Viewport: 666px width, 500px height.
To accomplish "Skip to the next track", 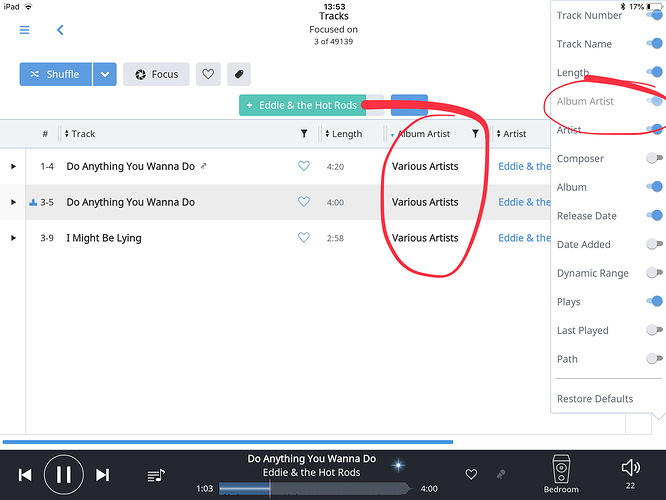I will [102, 475].
